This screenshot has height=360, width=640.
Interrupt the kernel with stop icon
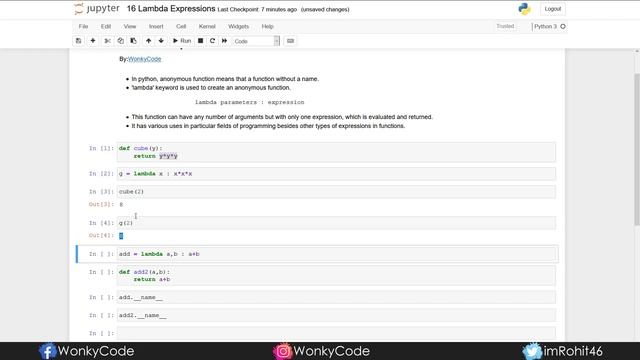click(200, 41)
